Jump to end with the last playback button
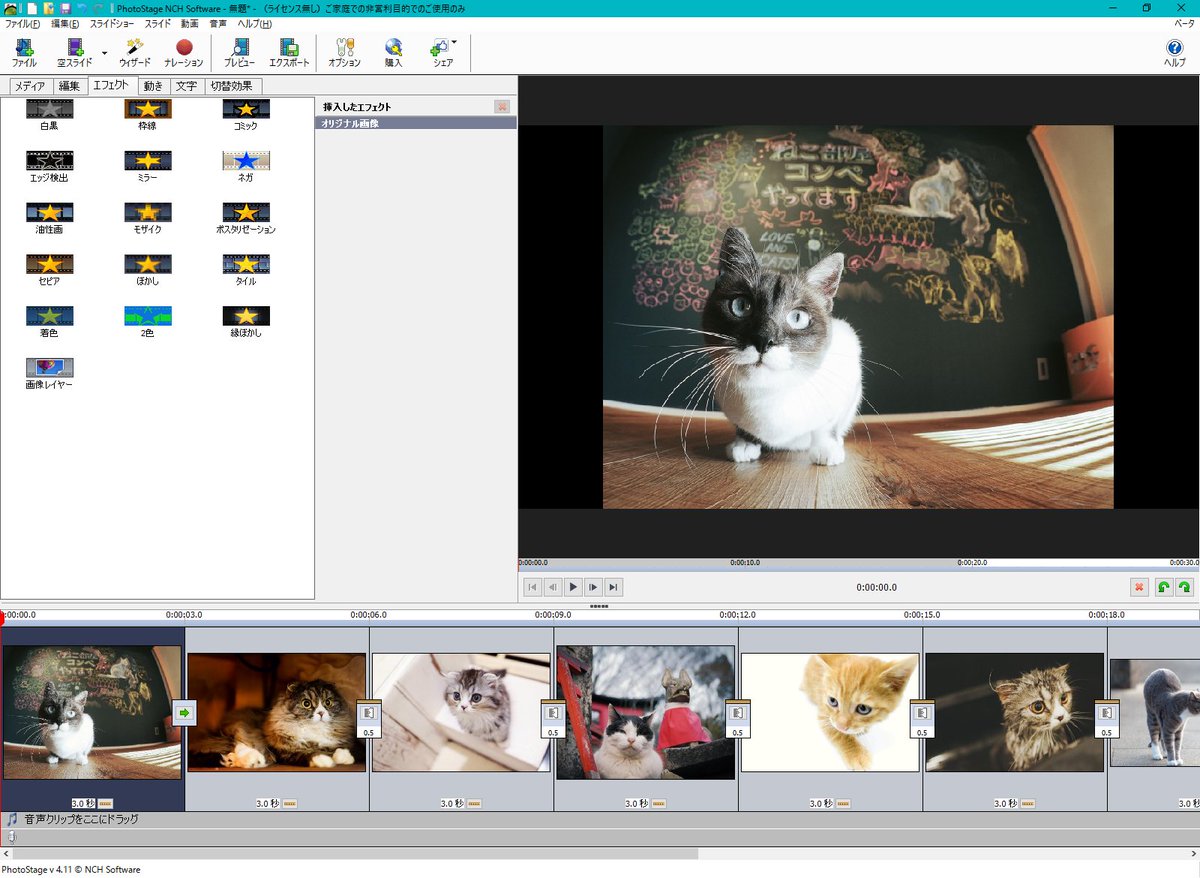The image size is (1200, 878). point(614,587)
